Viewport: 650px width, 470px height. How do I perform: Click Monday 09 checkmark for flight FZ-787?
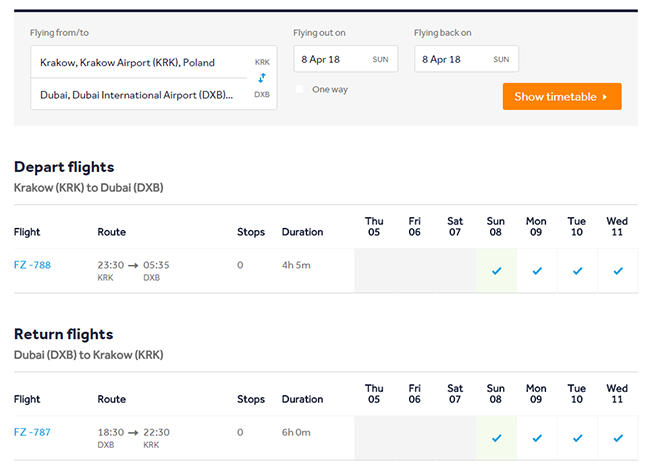pyautogui.click(x=537, y=438)
